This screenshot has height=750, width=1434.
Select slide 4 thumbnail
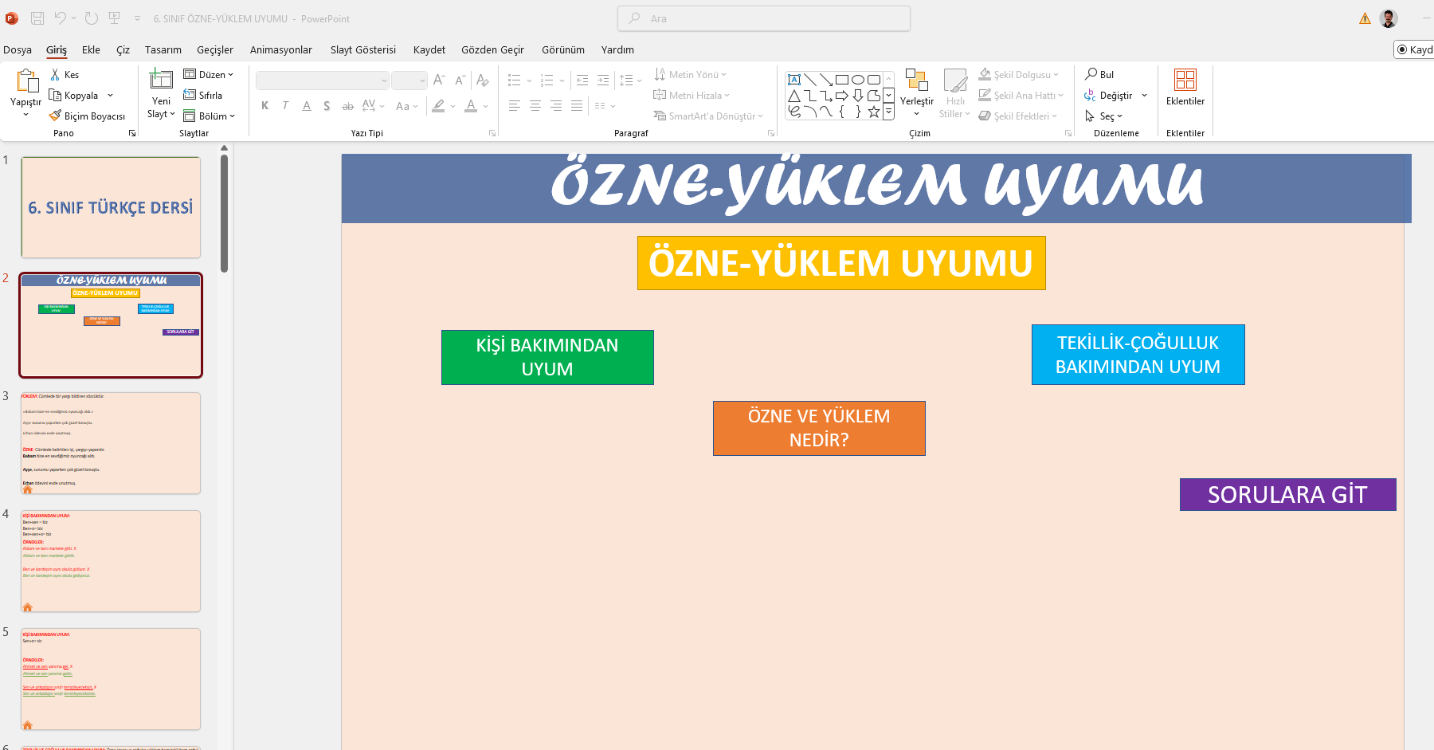(111, 561)
